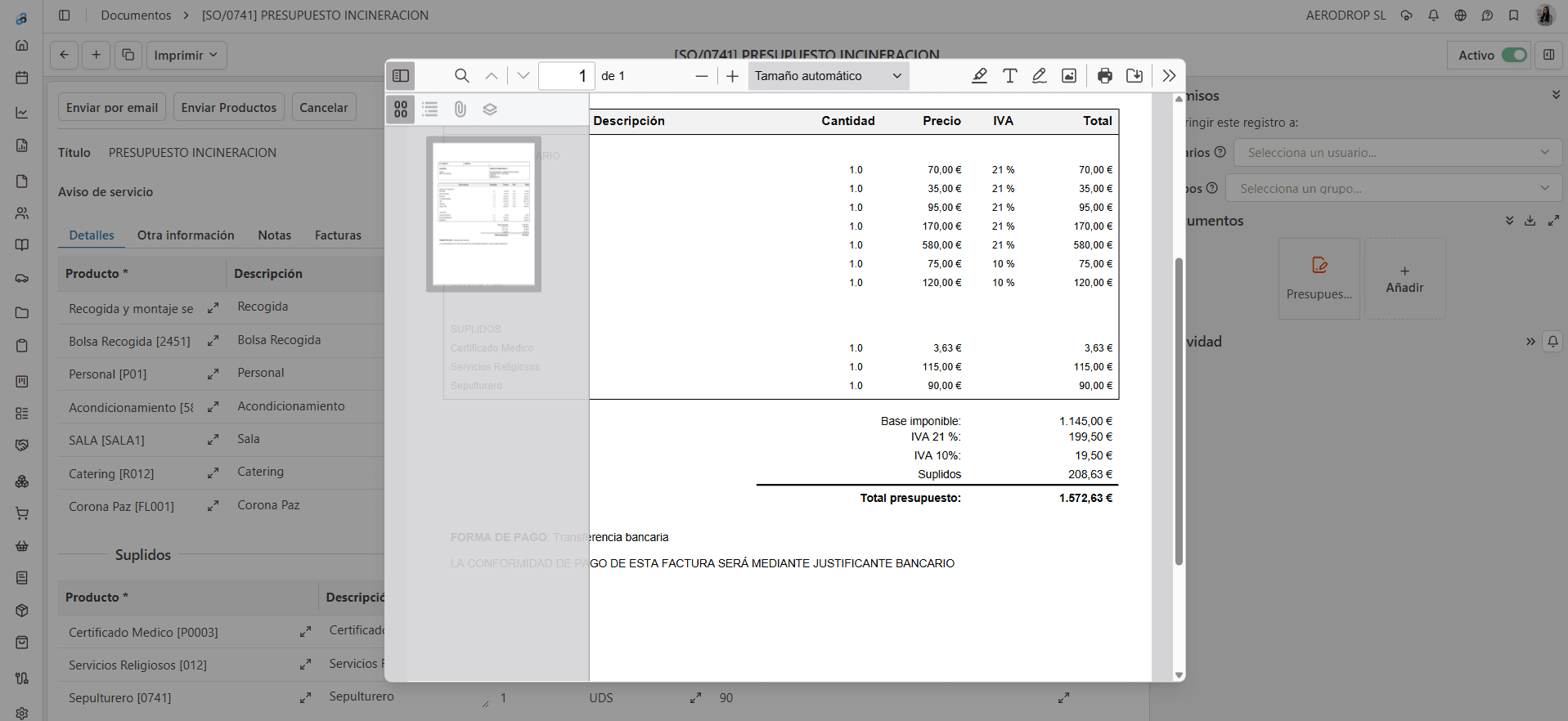The image size is (1568, 721).
Task: Click the PDF download/save icon
Action: pos(1134,76)
